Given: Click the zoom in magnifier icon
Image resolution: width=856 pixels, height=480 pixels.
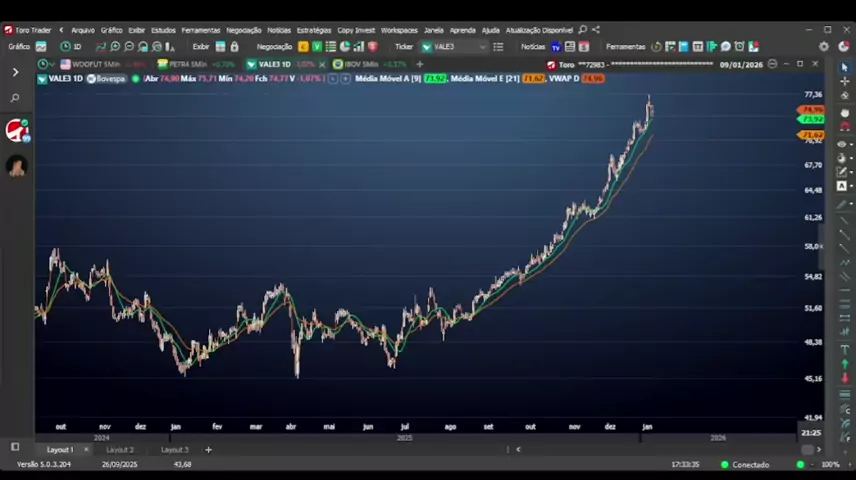Looking at the screenshot, I should pyautogui.click(x=115, y=47).
